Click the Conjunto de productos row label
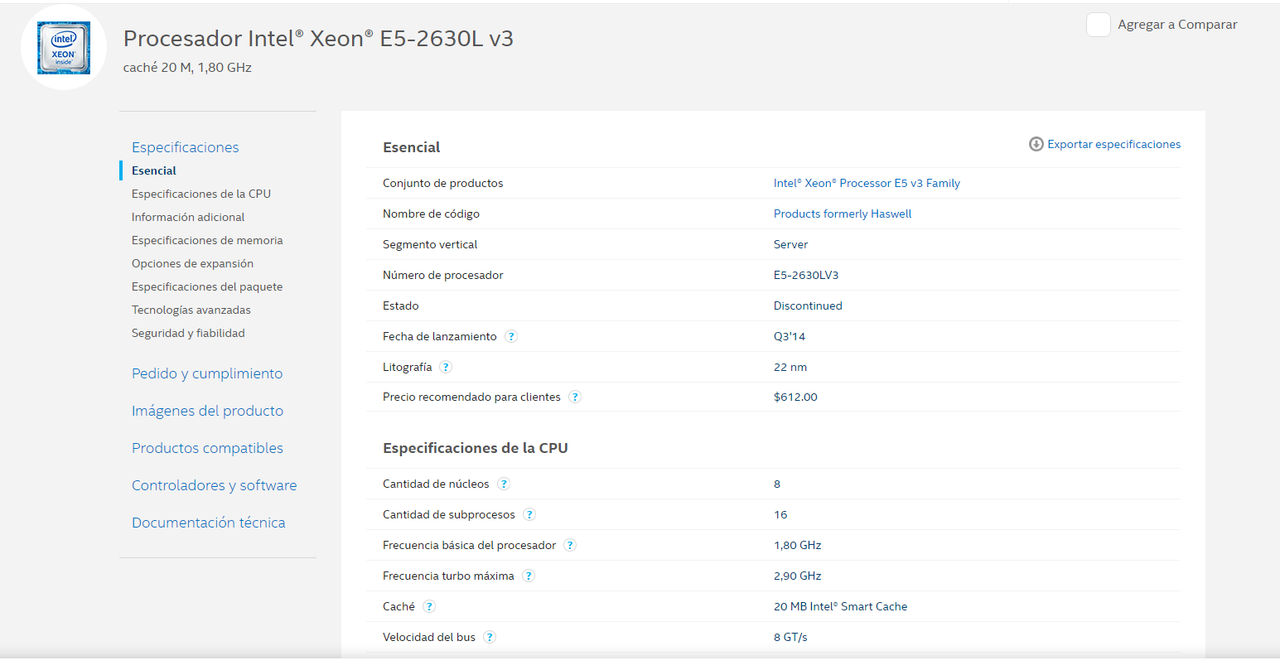The image size is (1280, 669). click(x=443, y=183)
